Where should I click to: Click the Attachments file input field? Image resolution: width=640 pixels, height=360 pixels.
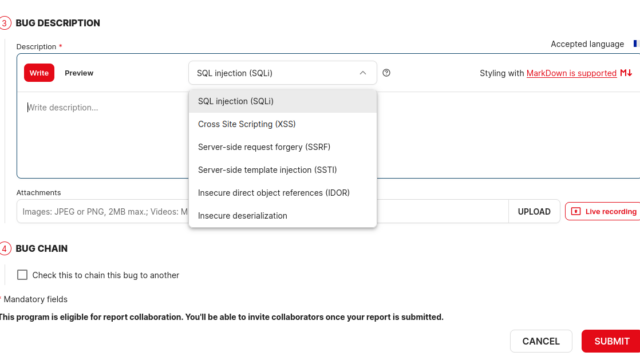pos(262,211)
